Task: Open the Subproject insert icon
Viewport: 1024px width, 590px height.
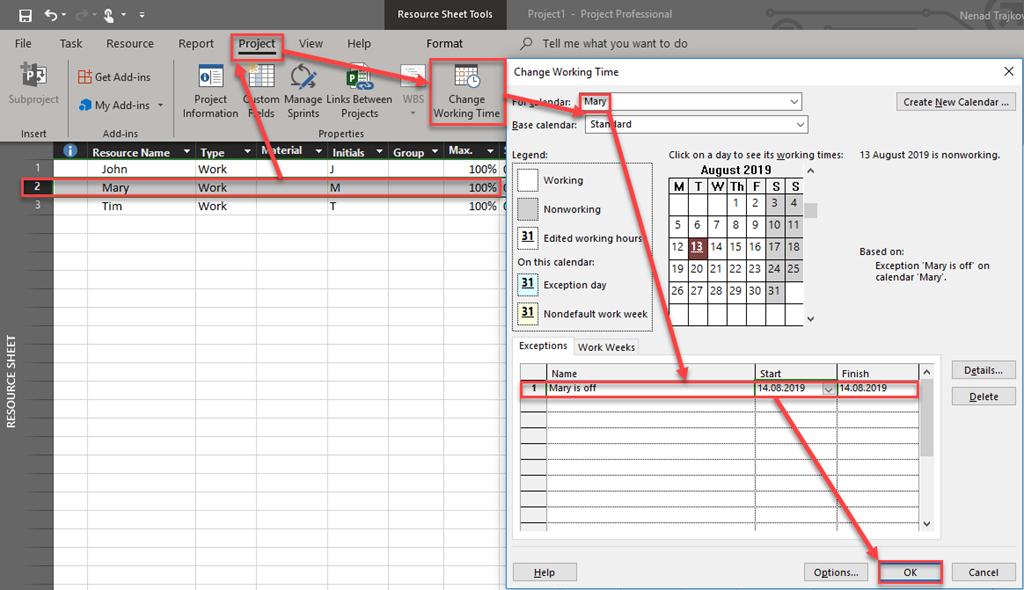Action: pos(33,78)
